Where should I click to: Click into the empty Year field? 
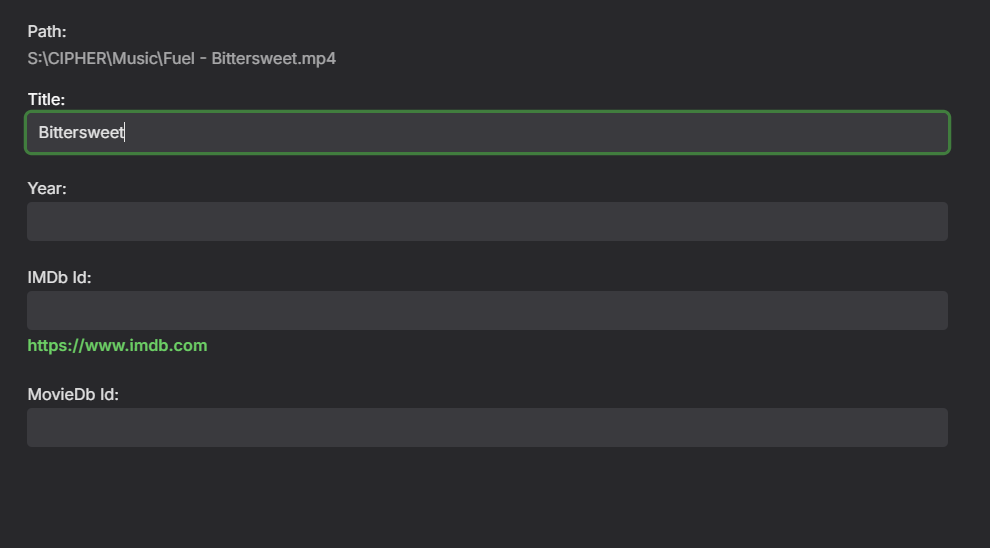coord(487,221)
